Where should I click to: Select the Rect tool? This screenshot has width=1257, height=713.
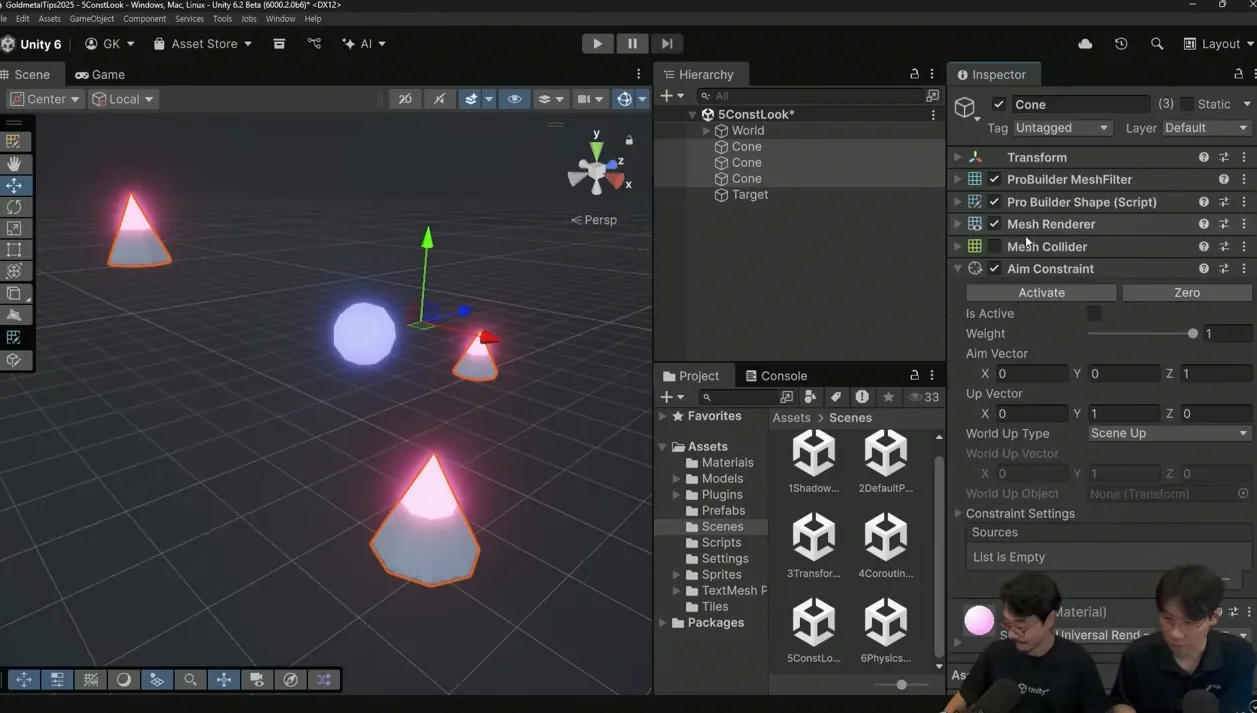pos(14,250)
